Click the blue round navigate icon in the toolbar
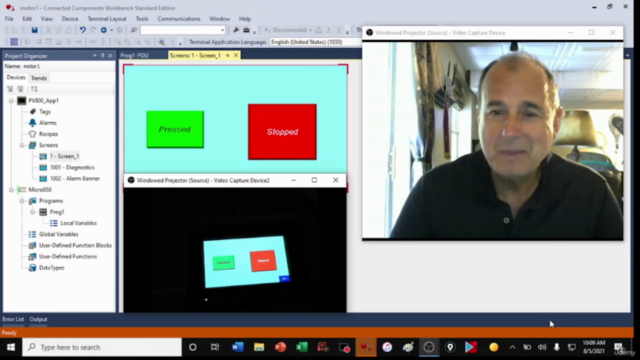This screenshot has height=360, width=640. 104,30
